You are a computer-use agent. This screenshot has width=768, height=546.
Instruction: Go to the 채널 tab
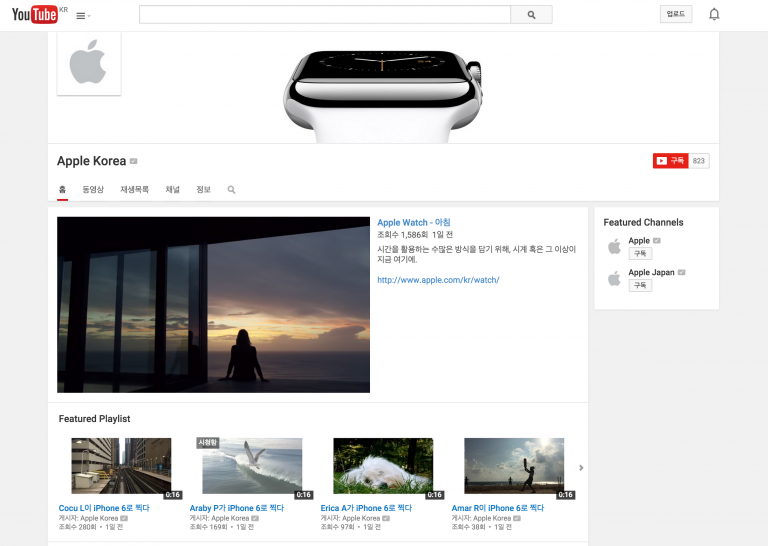[172, 190]
